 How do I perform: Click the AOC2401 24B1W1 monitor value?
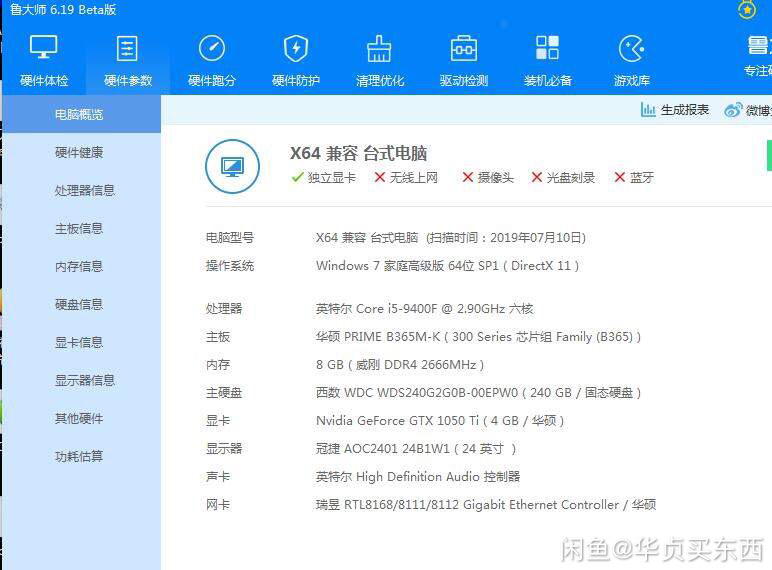click(x=416, y=448)
